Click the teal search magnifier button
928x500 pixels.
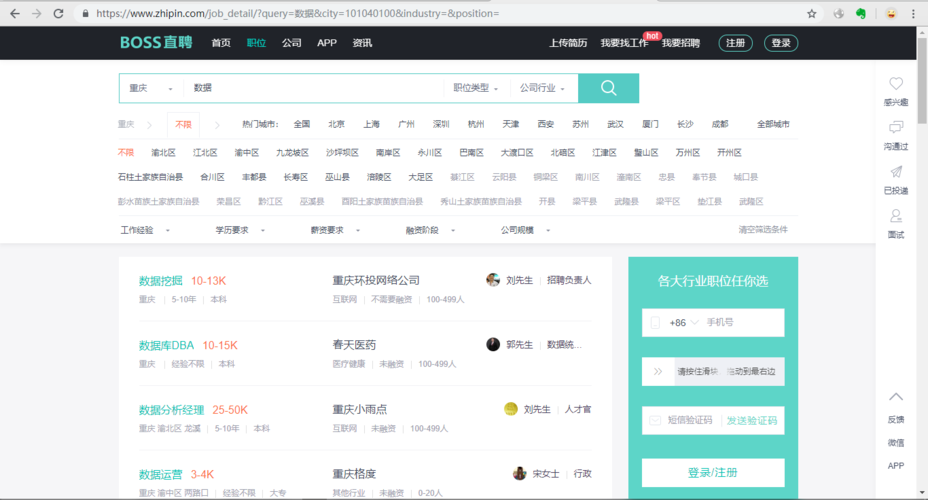pos(608,88)
